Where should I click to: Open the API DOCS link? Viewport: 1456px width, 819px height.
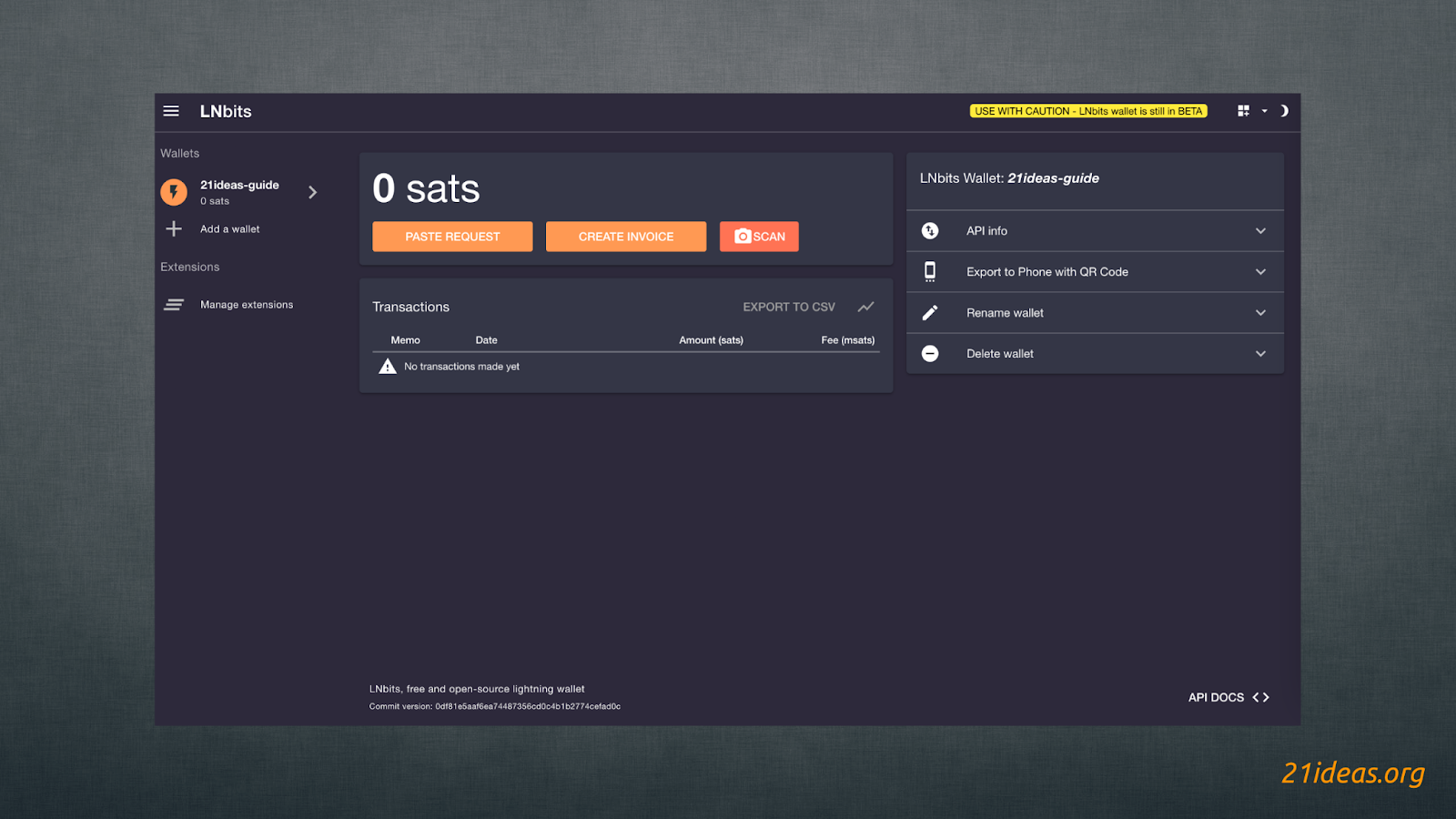pos(1228,697)
